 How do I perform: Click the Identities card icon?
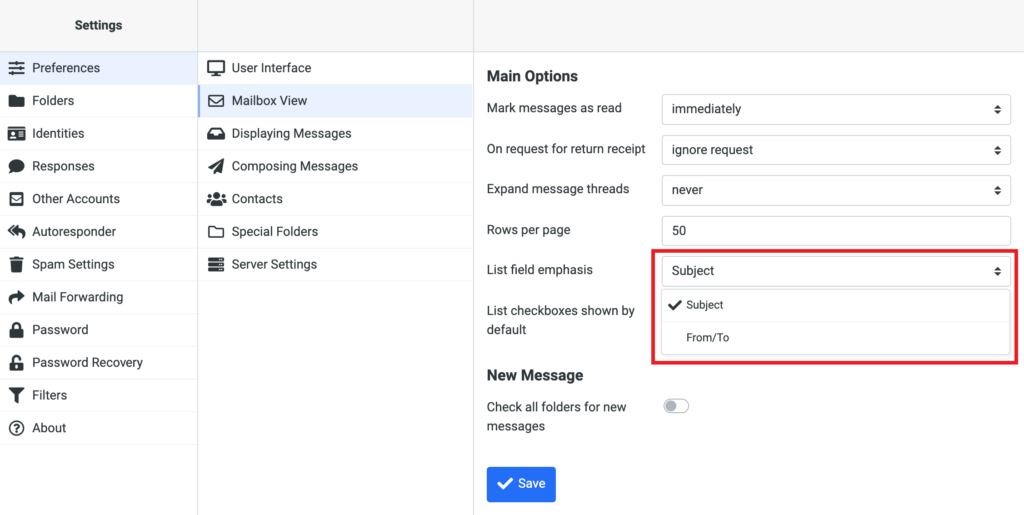(16, 134)
